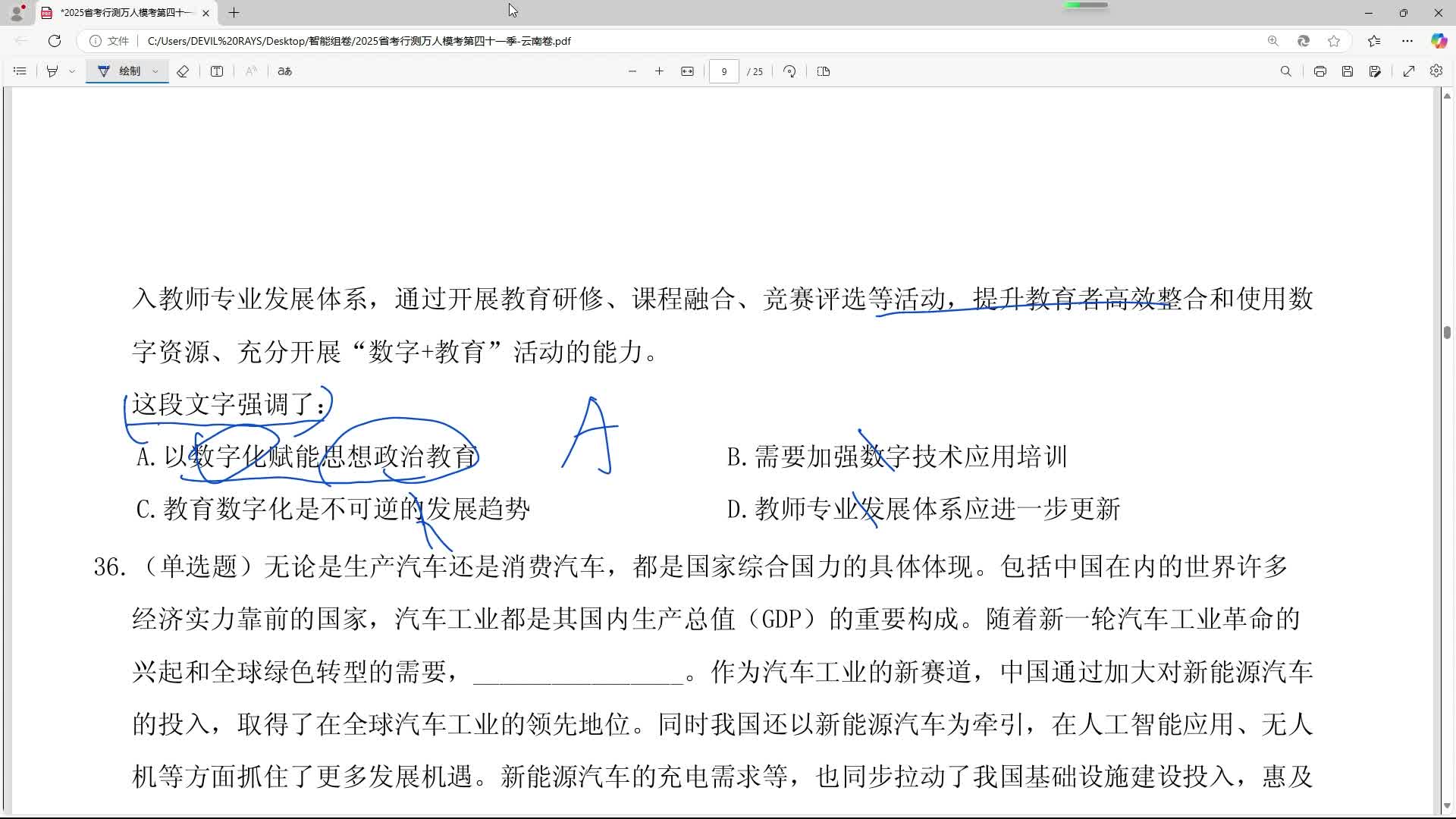Rotate the PDF page
The width and height of the screenshot is (1456, 819).
pyautogui.click(x=789, y=71)
